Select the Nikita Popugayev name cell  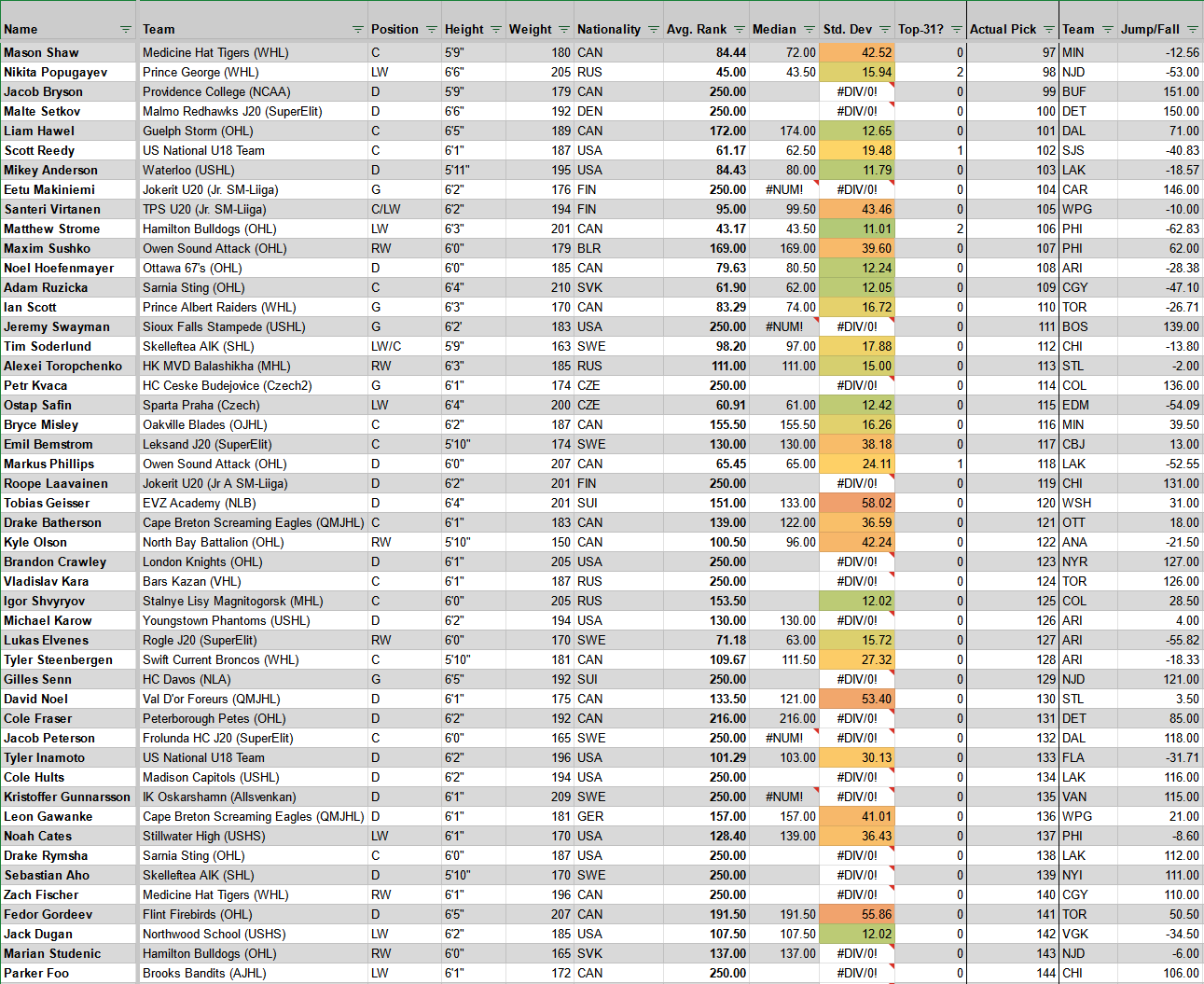(x=69, y=72)
